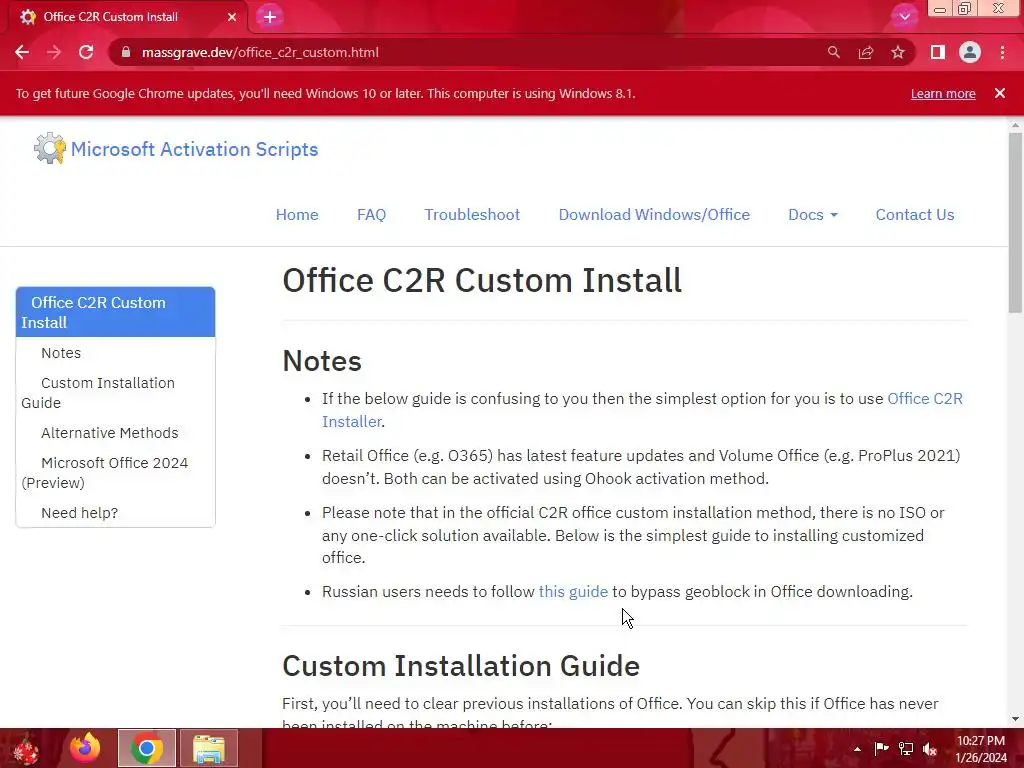Image resolution: width=1024 pixels, height=768 pixels.
Task: Open the Chrome profile avatar
Action: tap(970, 52)
